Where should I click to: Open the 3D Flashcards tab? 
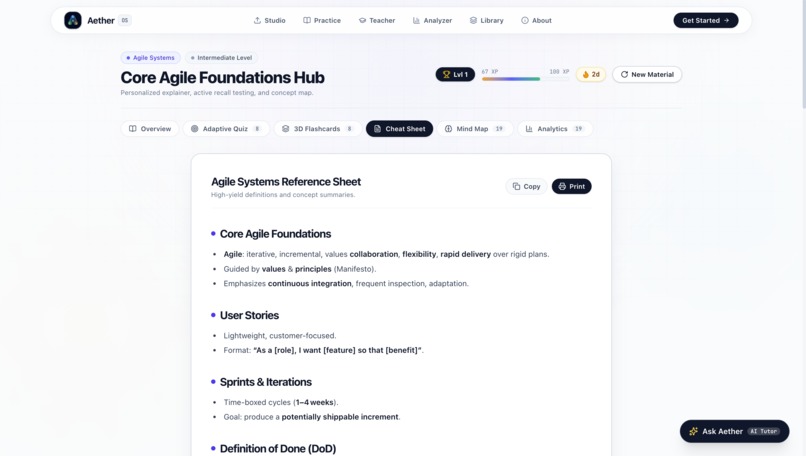pos(318,129)
